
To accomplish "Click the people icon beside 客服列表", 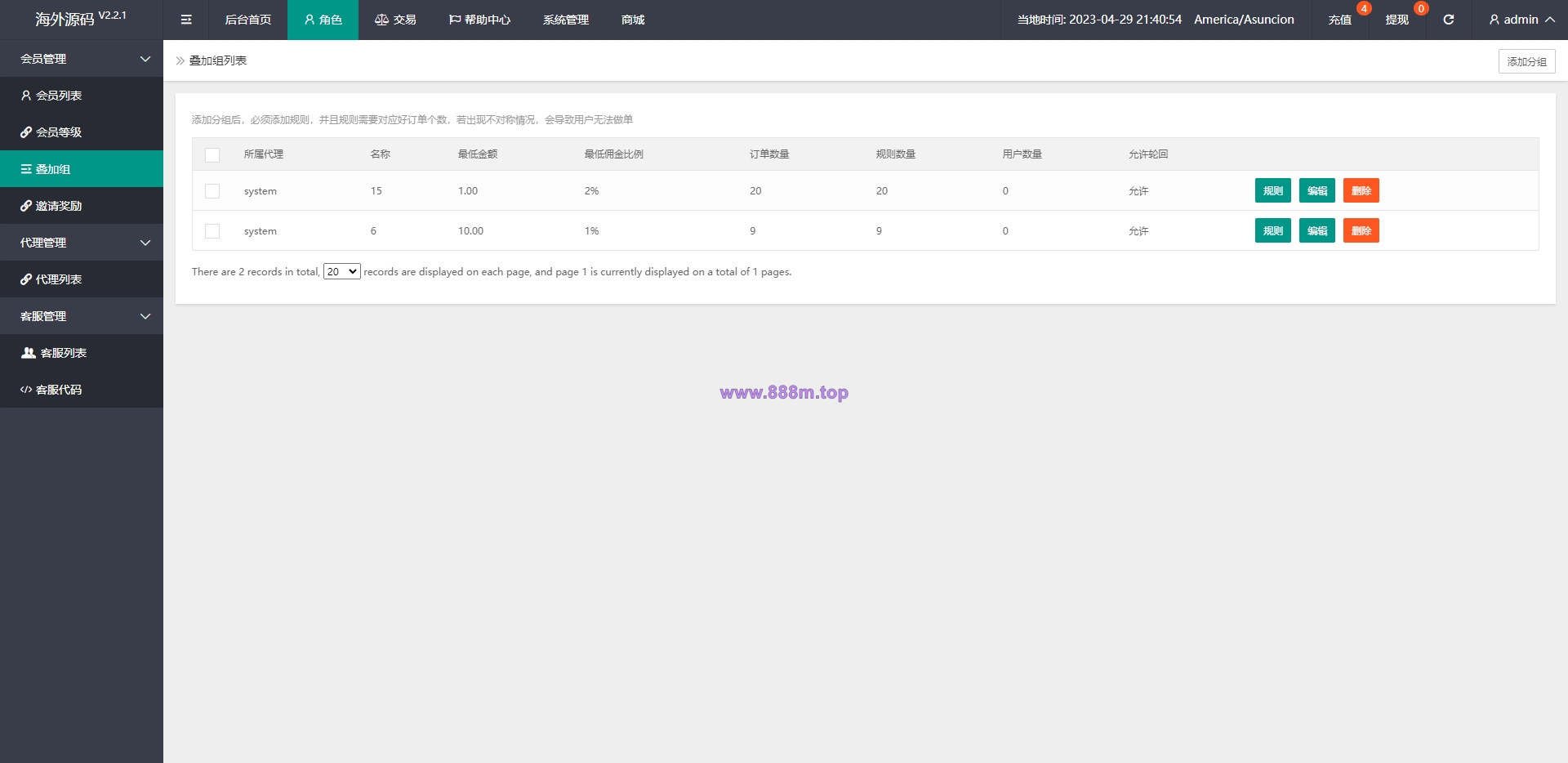I will point(29,353).
